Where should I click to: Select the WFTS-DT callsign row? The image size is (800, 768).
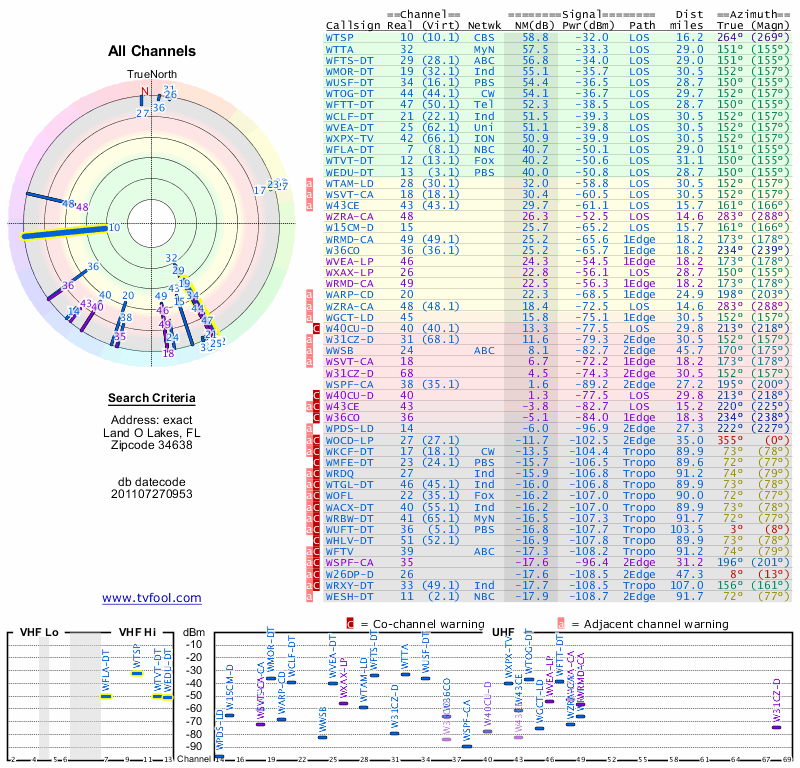tap(350, 60)
